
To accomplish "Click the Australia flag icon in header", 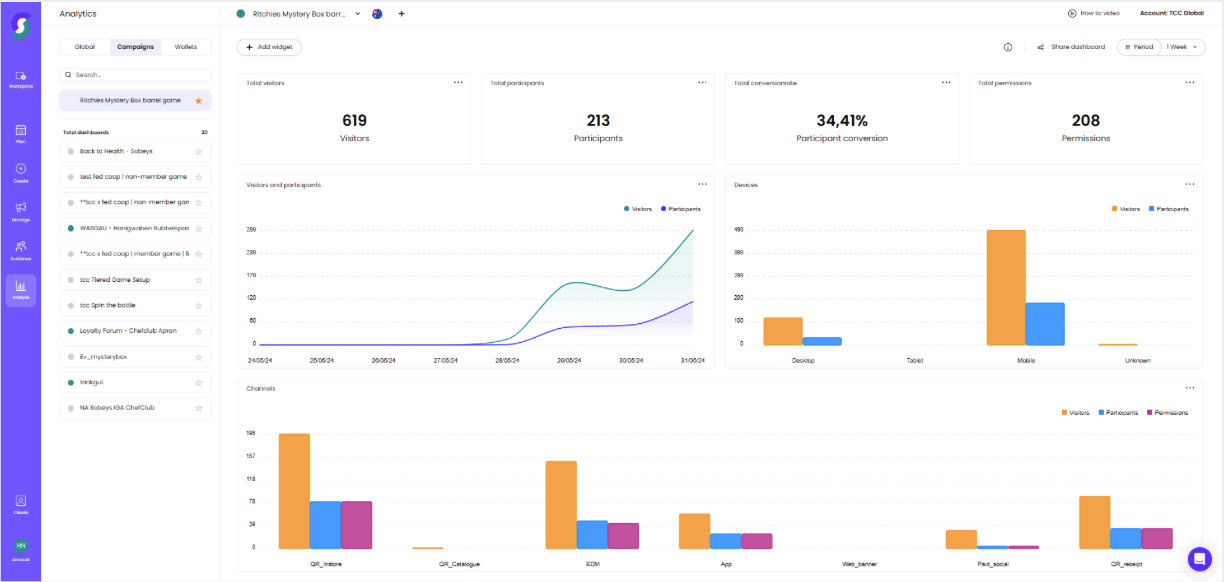I will click(x=377, y=14).
